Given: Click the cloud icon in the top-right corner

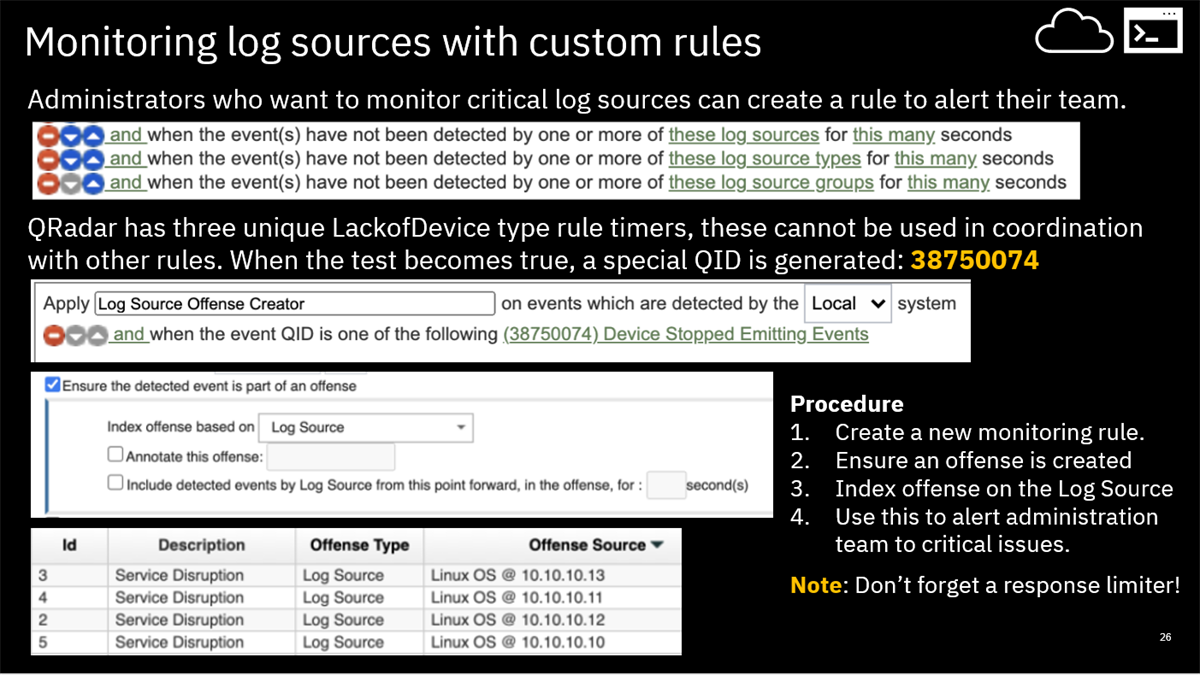Looking at the screenshot, I should tap(1074, 32).
